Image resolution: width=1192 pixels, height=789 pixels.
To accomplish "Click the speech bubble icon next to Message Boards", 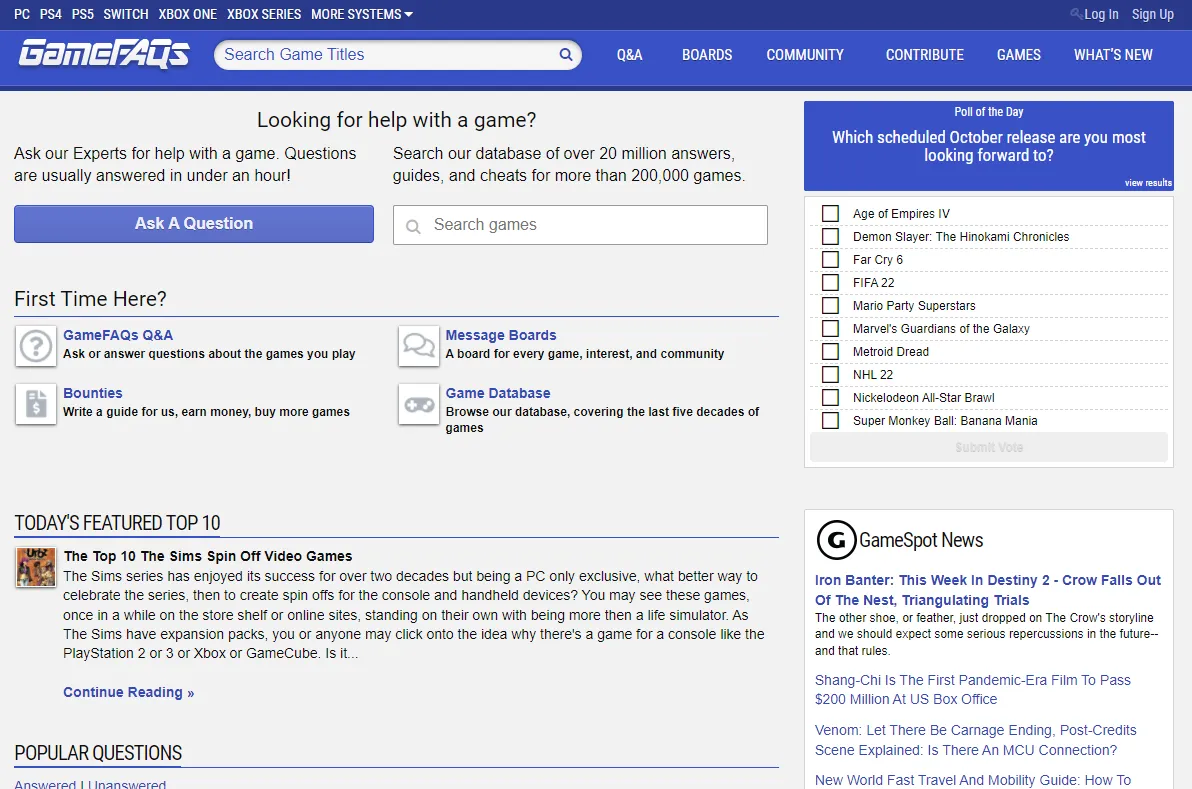I will (418, 346).
